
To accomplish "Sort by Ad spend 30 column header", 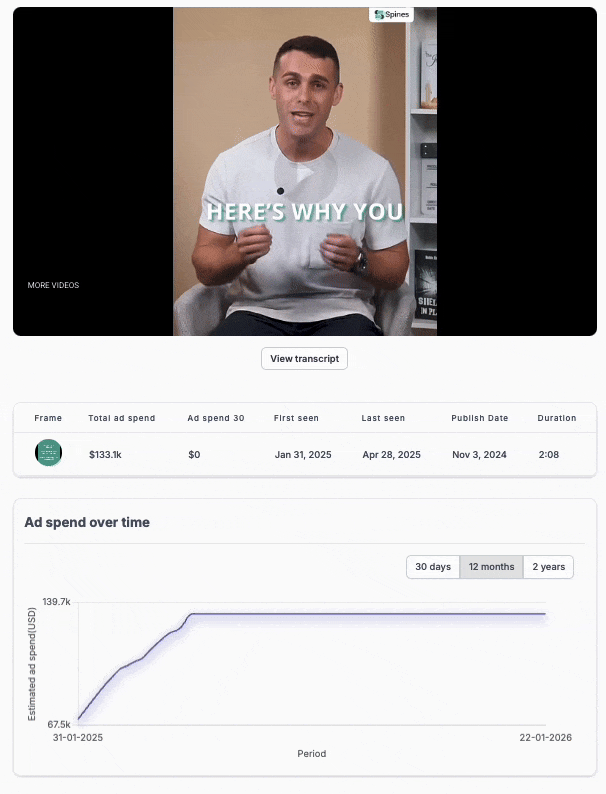I will coord(216,418).
